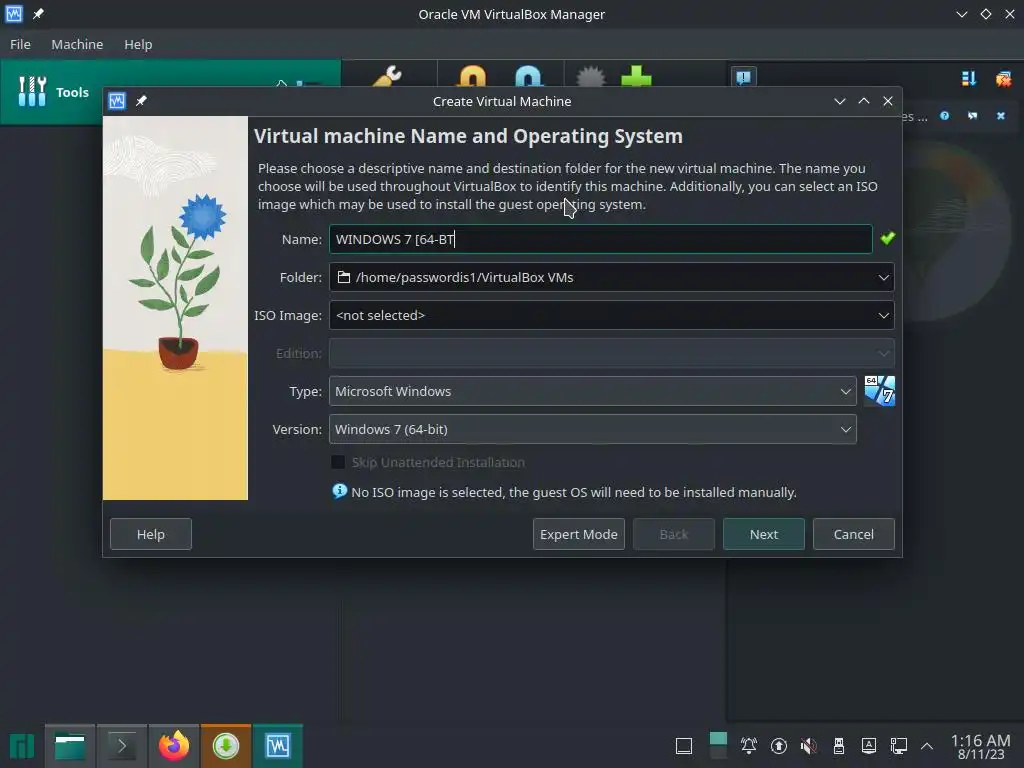This screenshot has height=768, width=1024.
Task: Dismiss the notification with the blue x icon
Action: pos(1000,116)
